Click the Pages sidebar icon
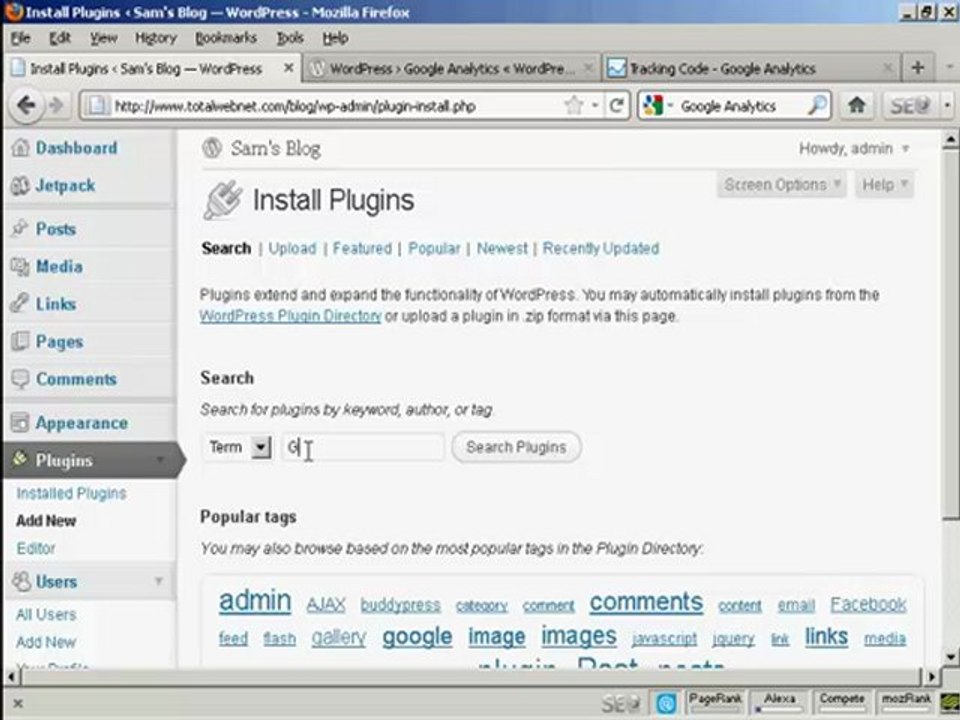 click(x=20, y=341)
